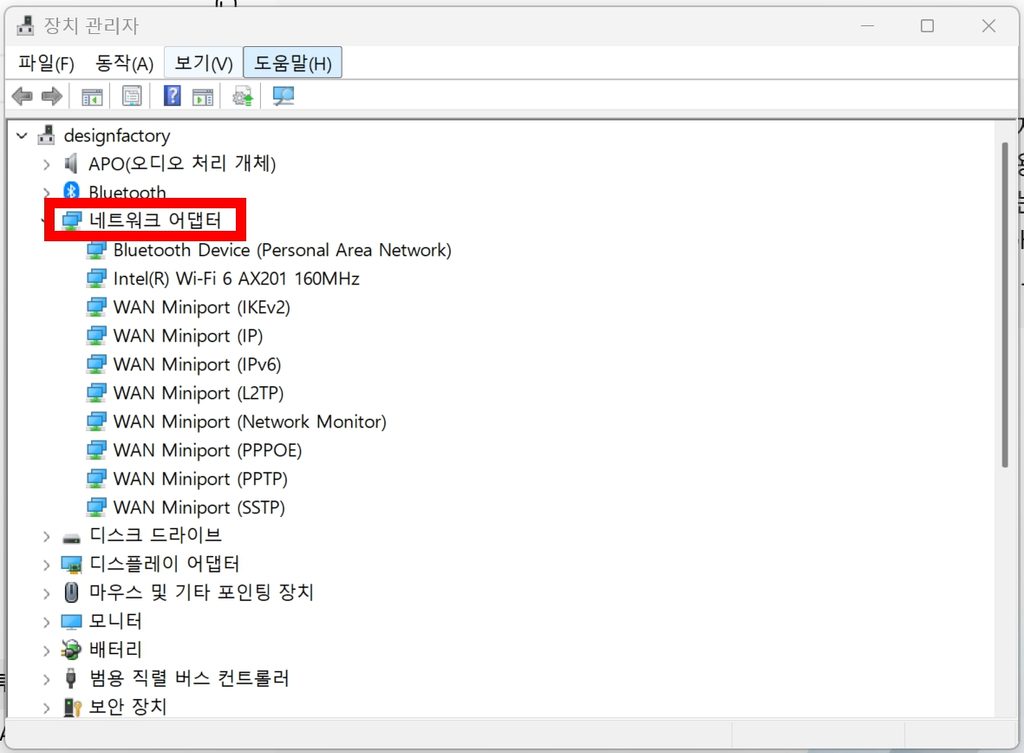
Task: Close the Device Manager window
Action: point(989,25)
